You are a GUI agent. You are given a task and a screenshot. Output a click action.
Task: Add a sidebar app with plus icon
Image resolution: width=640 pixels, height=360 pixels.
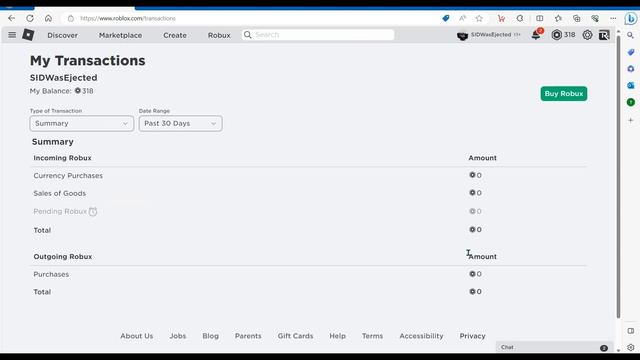point(631,120)
